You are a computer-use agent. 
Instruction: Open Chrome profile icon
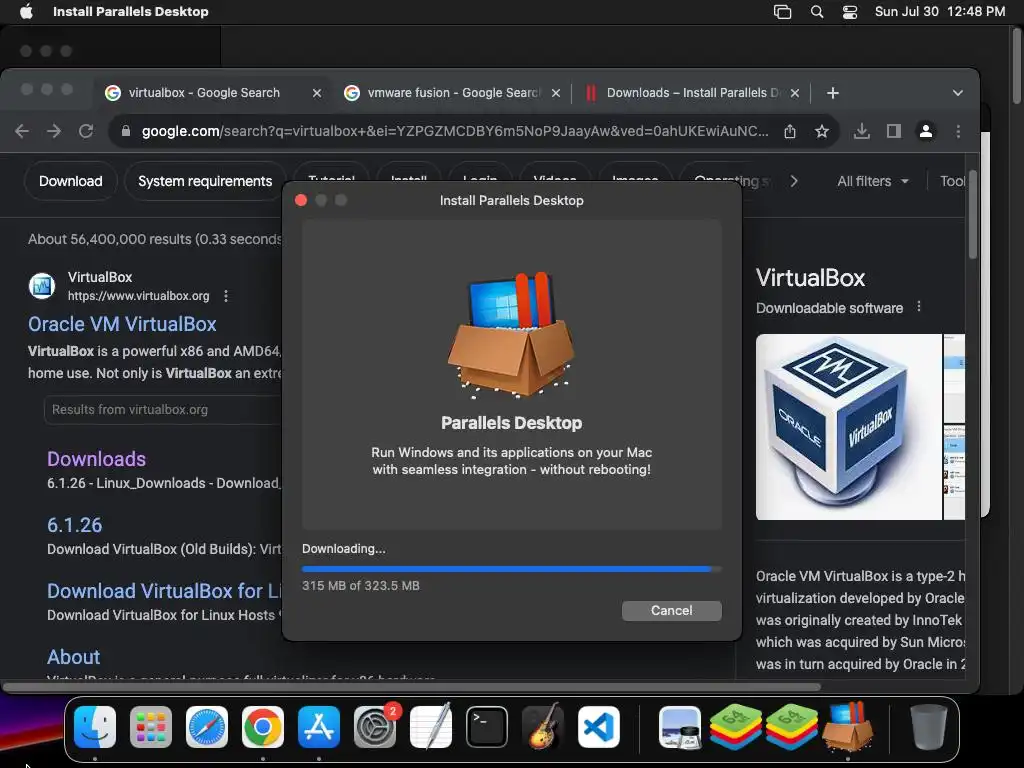coord(925,131)
